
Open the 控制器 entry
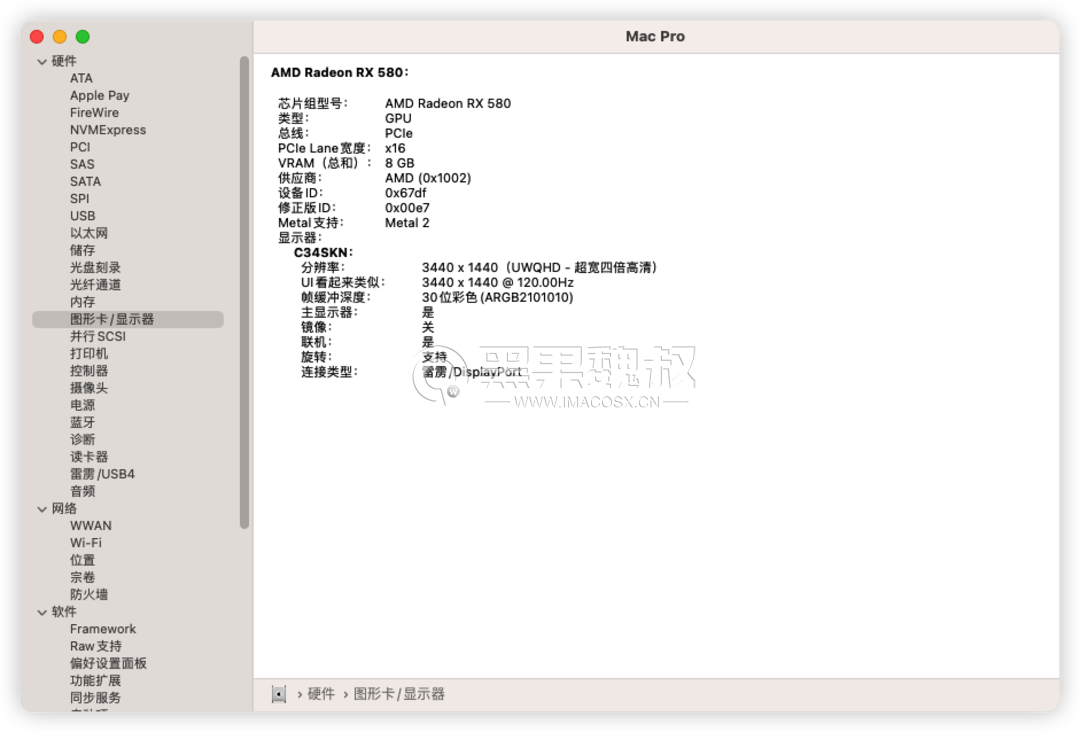pyautogui.click(x=89, y=371)
